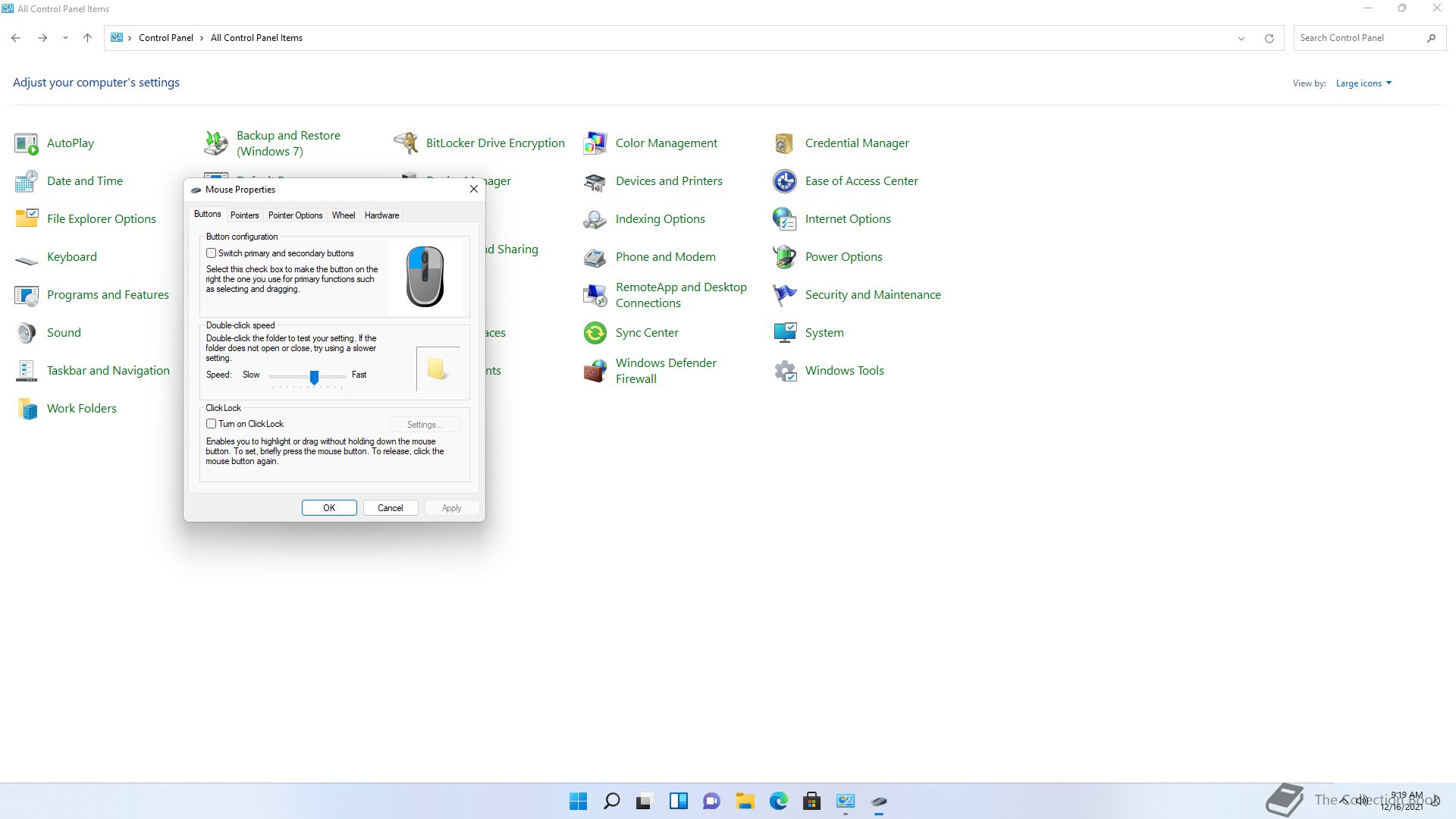Screen dimensions: 1456x819
Task: Select the Buttons tab
Action: (x=207, y=214)
